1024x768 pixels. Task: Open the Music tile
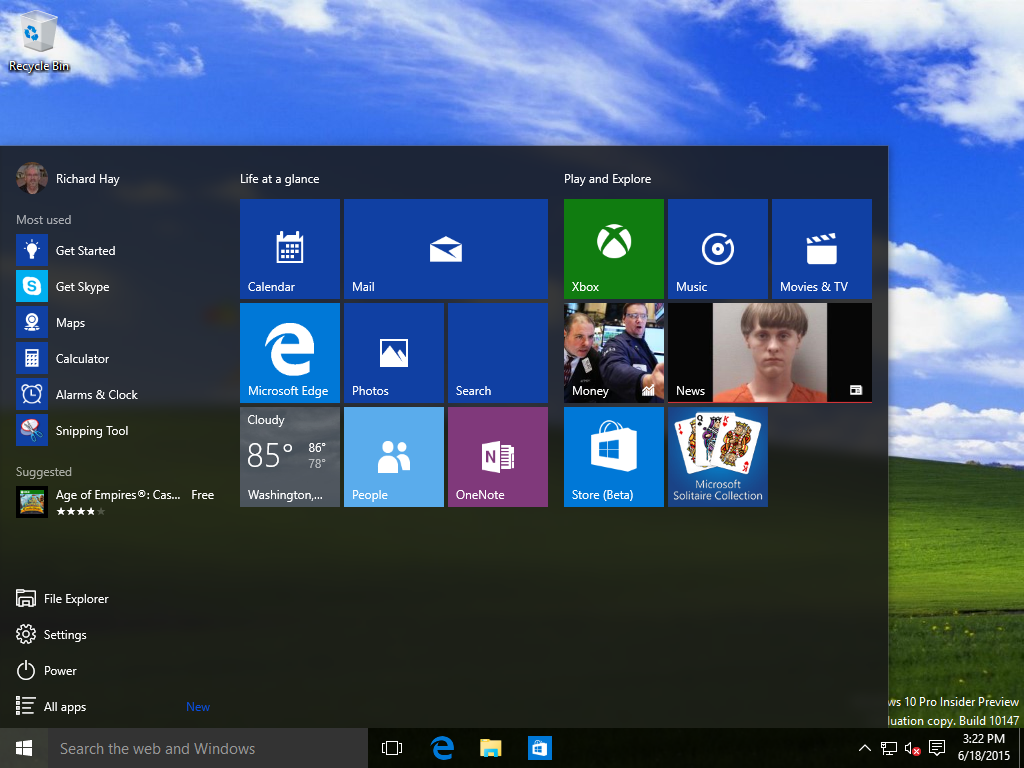click(717, 249)
